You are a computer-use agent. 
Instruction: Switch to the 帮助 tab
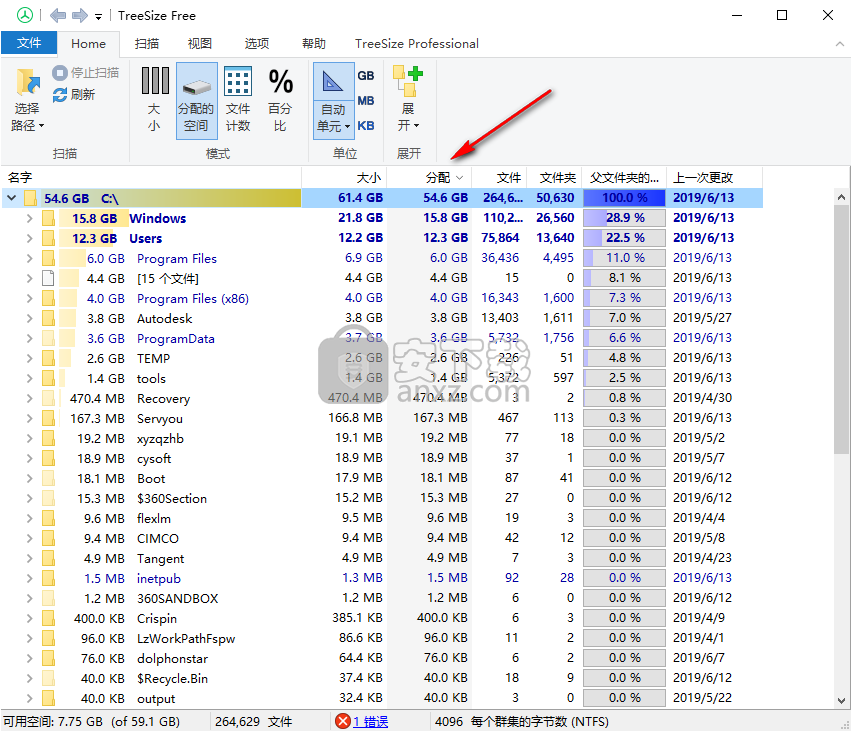click(x=314, y=43)
